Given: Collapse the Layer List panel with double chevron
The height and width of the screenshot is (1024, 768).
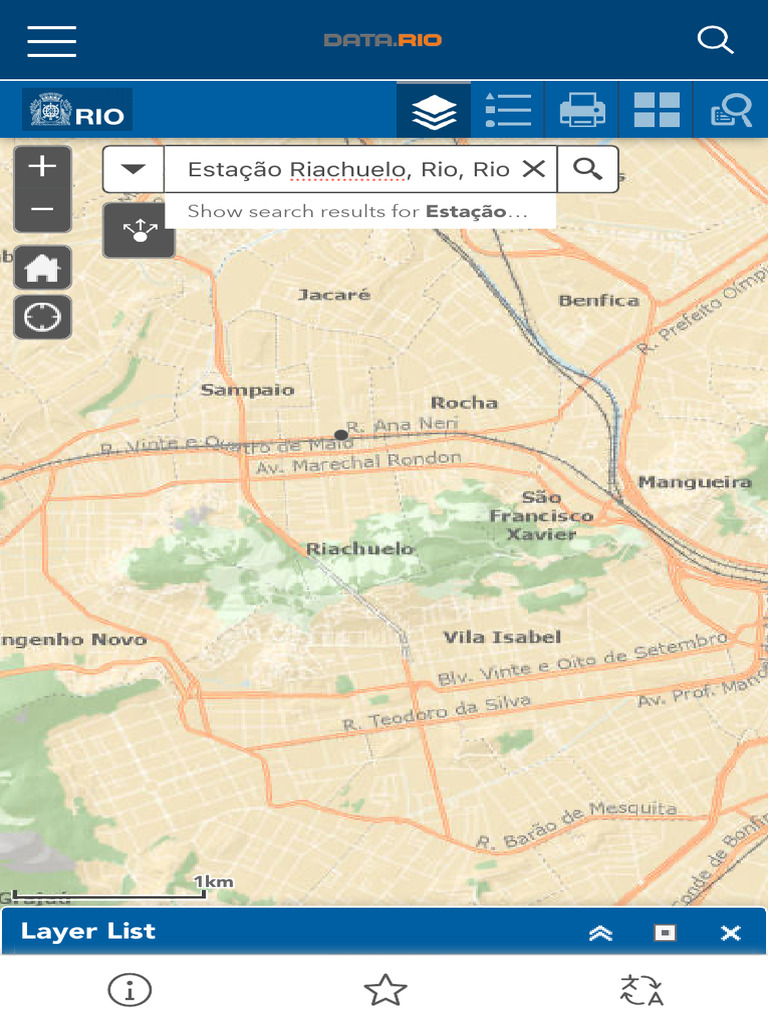Looking at the screenshot, I should (601, 933).
